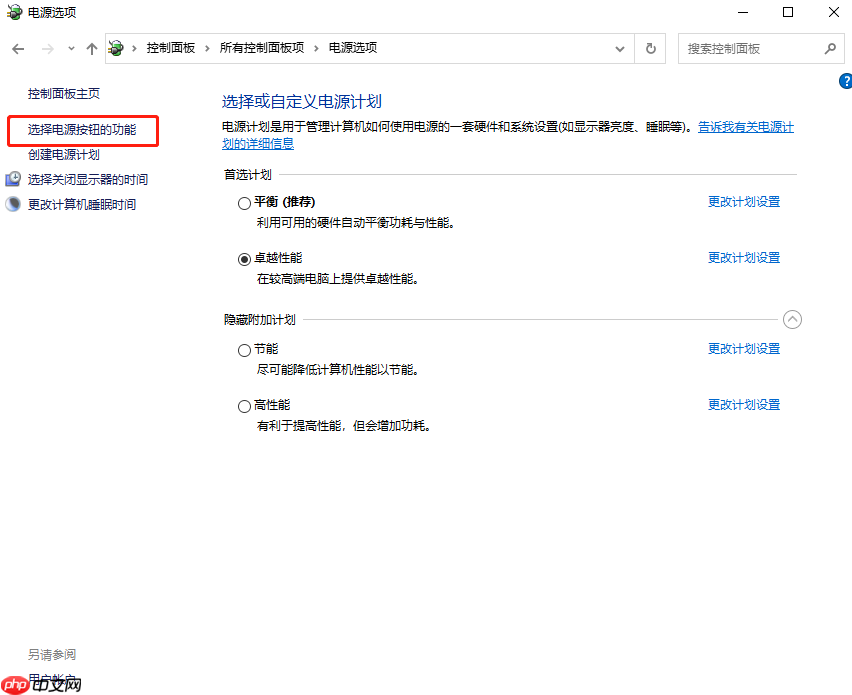Open the address bar history dropdown

tap(620, 47)
